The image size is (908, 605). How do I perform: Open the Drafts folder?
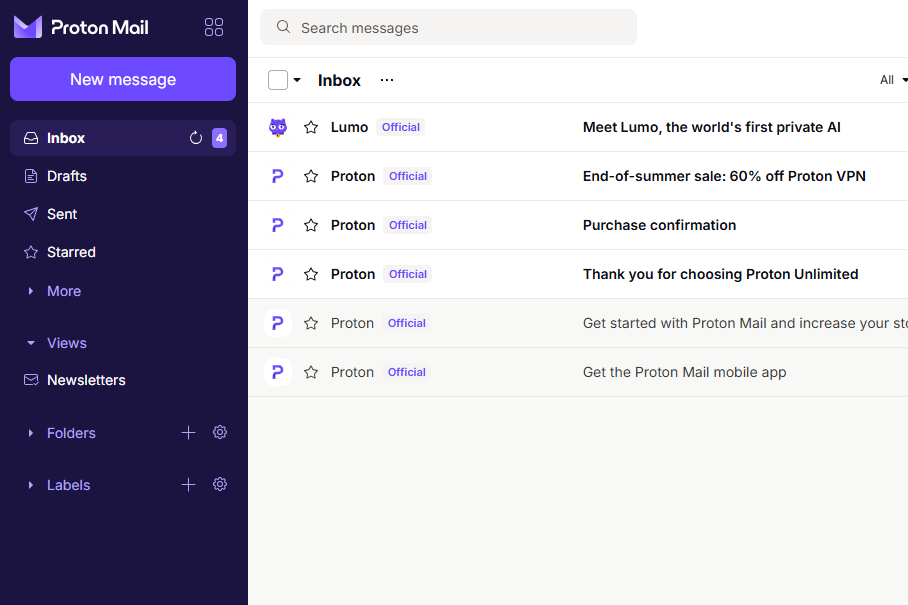[123, 176]
